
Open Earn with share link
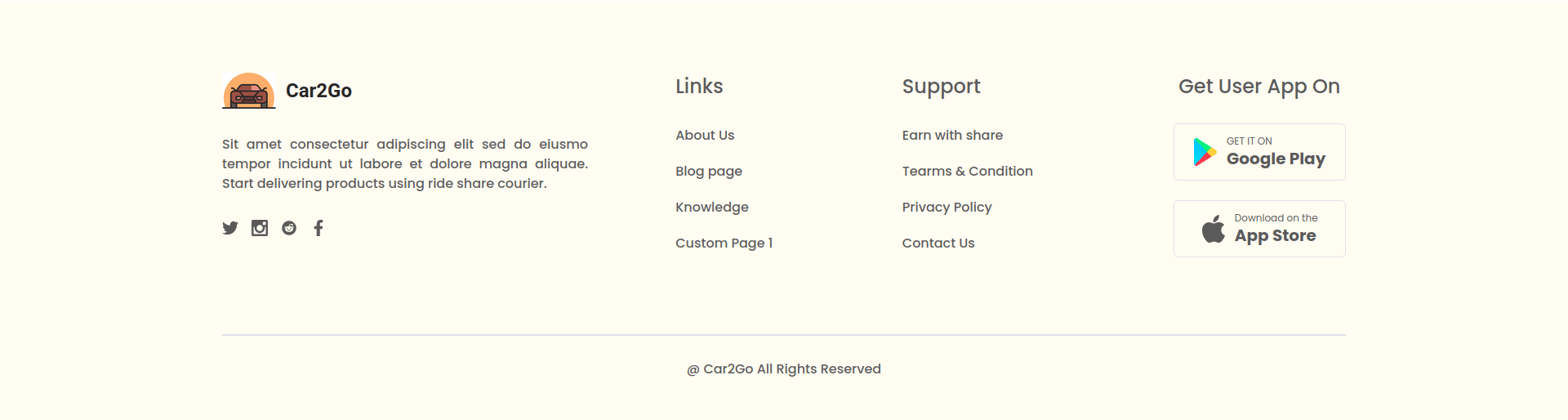[952, 135]
